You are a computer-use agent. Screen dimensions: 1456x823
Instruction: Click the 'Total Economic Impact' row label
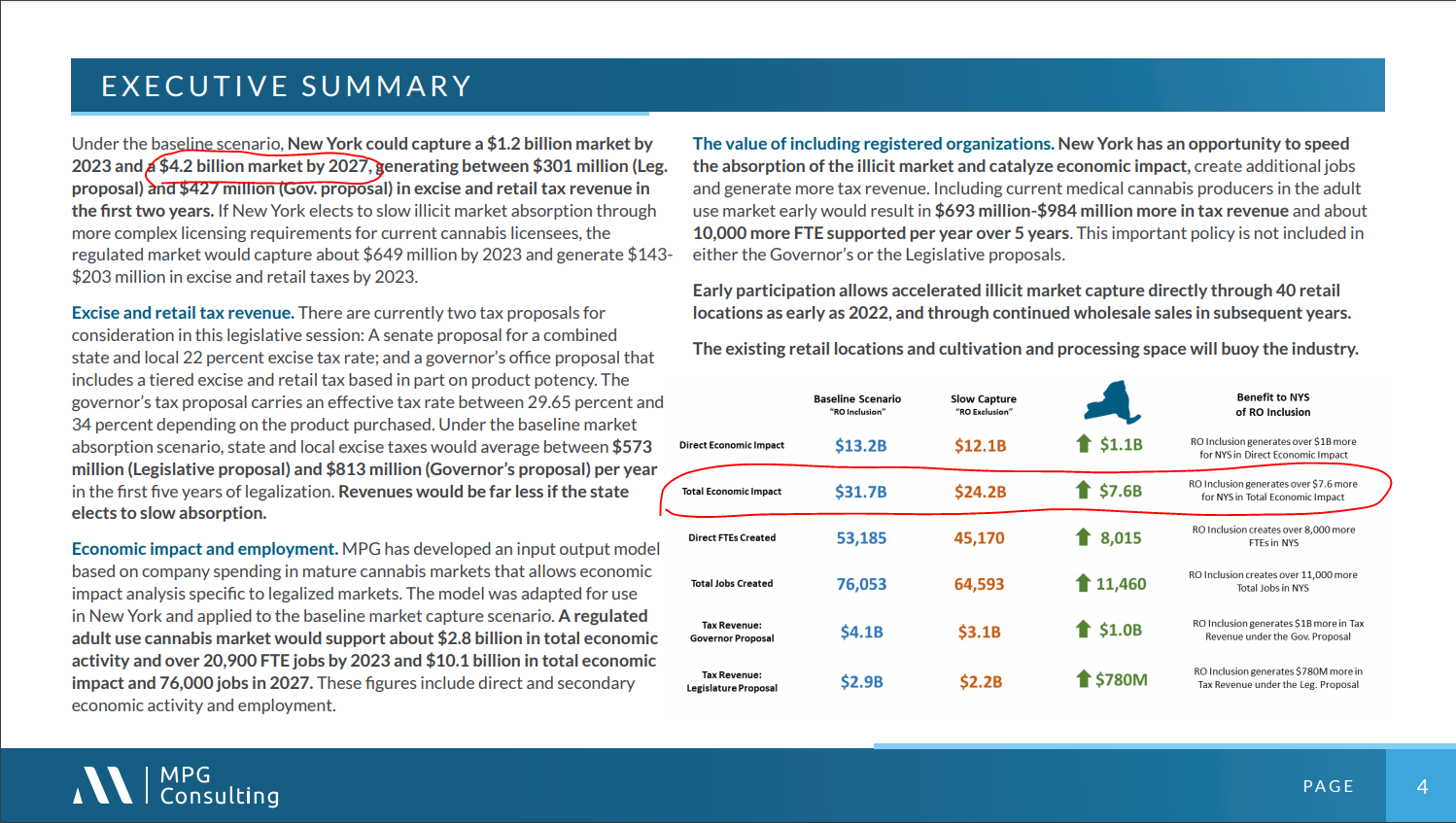732,492
